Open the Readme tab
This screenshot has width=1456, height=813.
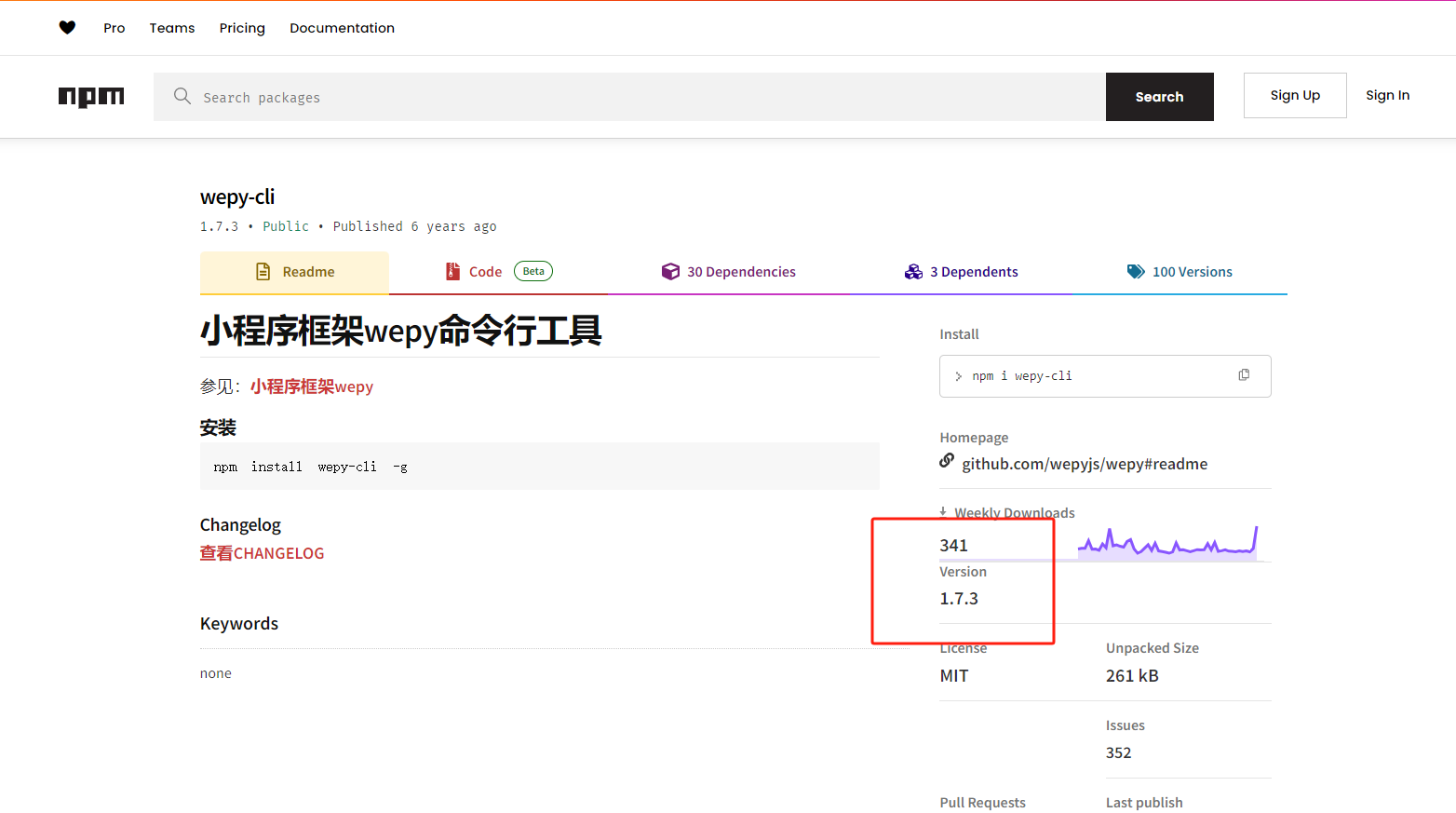pyautogui.click(x=294, y=272)
